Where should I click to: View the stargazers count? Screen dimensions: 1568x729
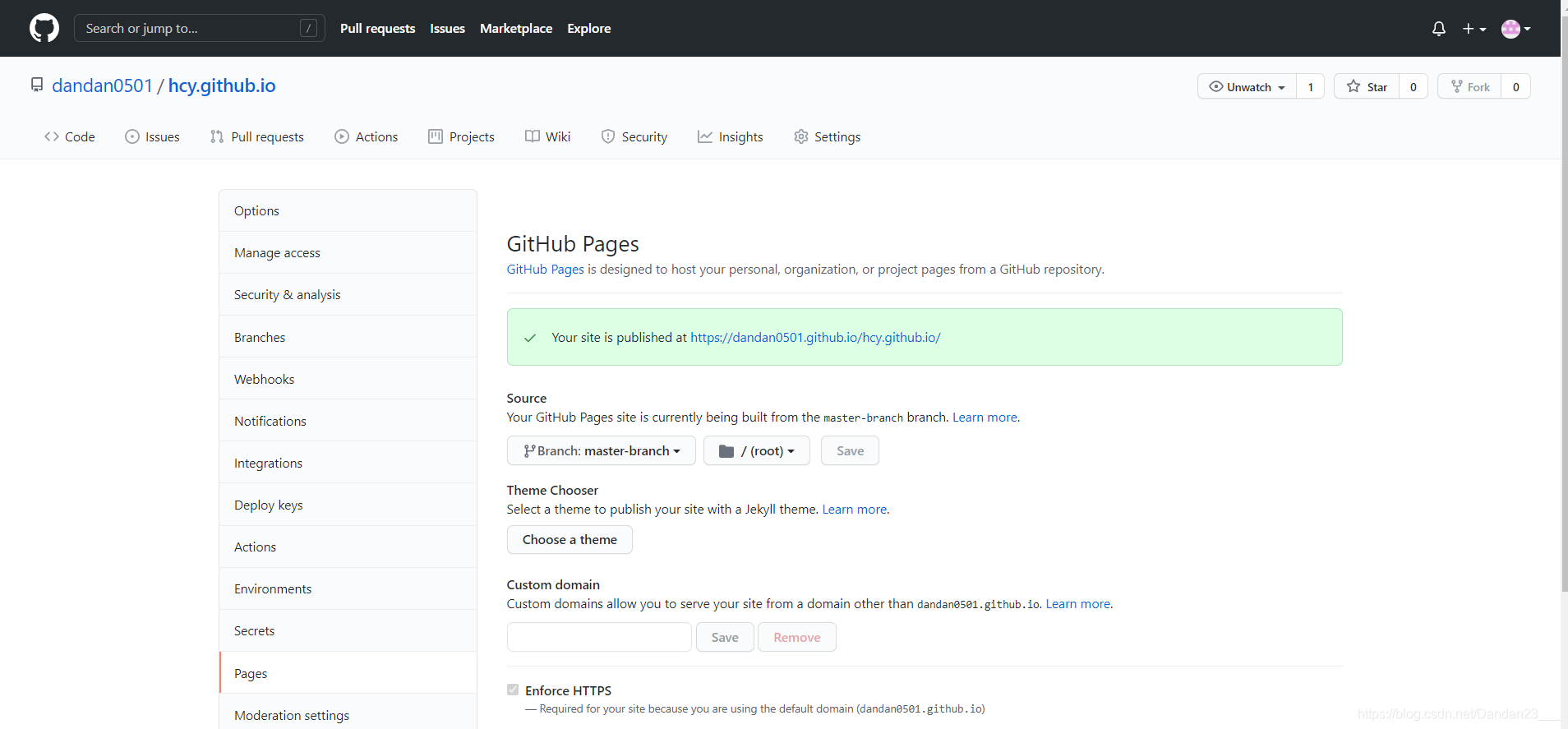(1414, 86)
